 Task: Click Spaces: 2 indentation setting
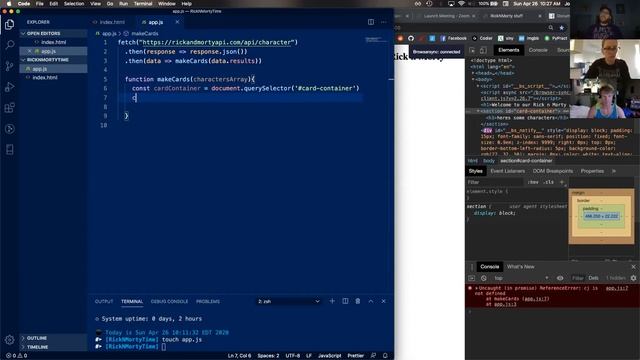268,356
